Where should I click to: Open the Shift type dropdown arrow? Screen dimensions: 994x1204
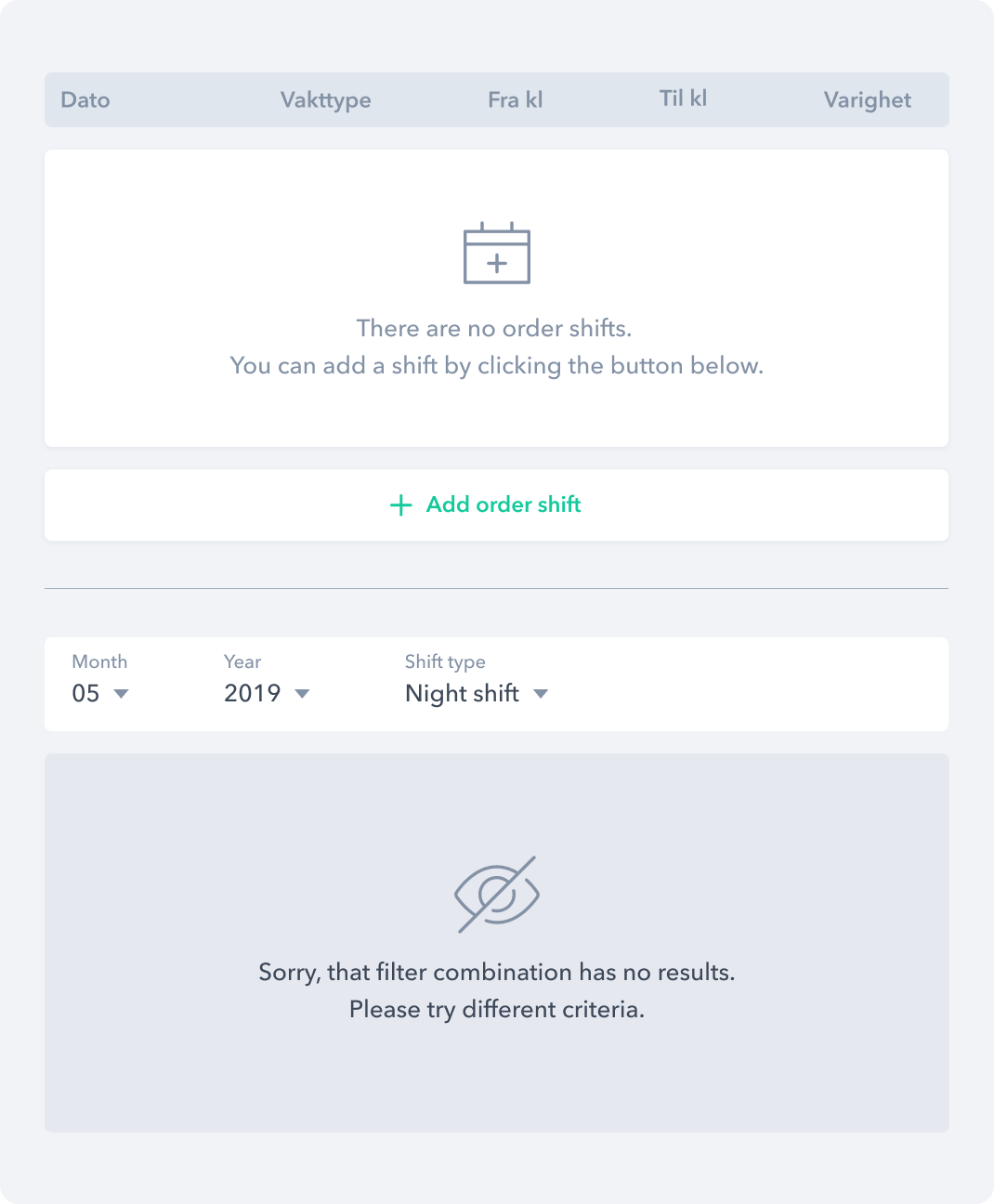tap(541, 694)
